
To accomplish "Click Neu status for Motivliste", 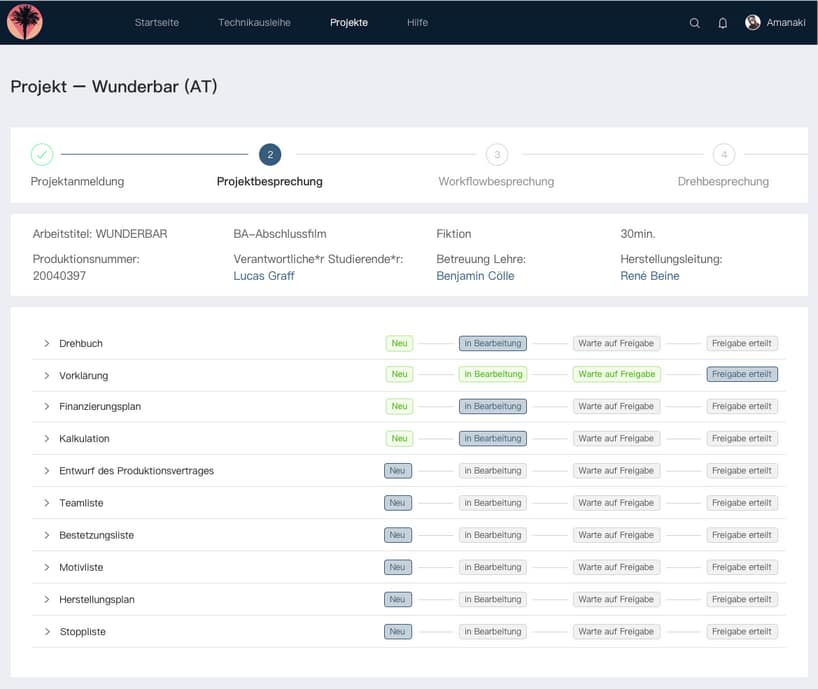I will [397, 567].
